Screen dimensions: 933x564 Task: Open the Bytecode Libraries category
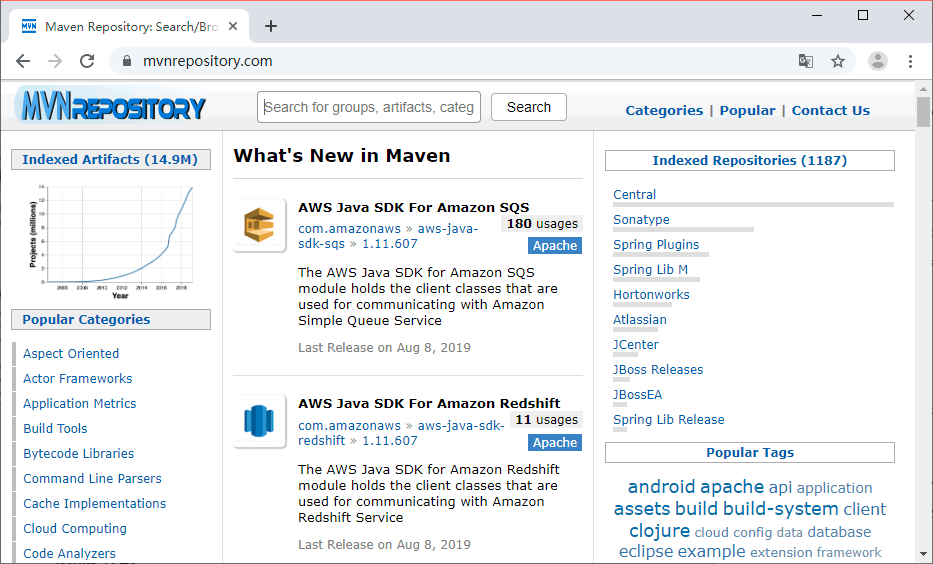(x=79, y=453)
